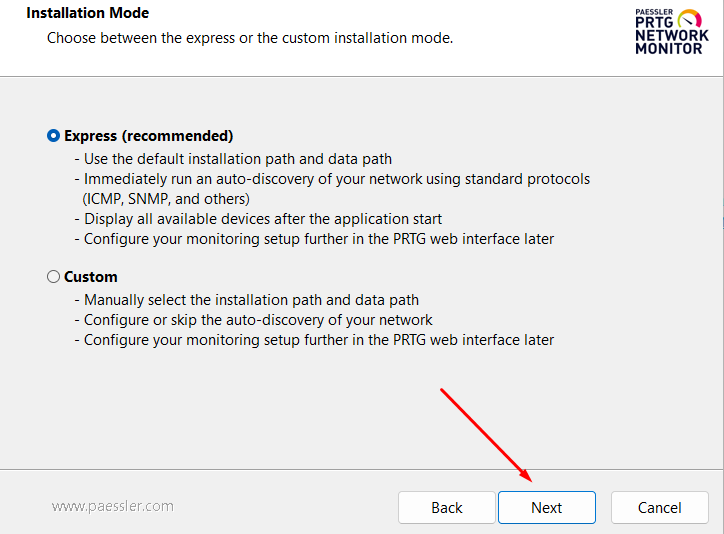Click "Configure or skip the auto-discovery" line
Viewport: 724px width, 534px height.
tap(253, 320)
